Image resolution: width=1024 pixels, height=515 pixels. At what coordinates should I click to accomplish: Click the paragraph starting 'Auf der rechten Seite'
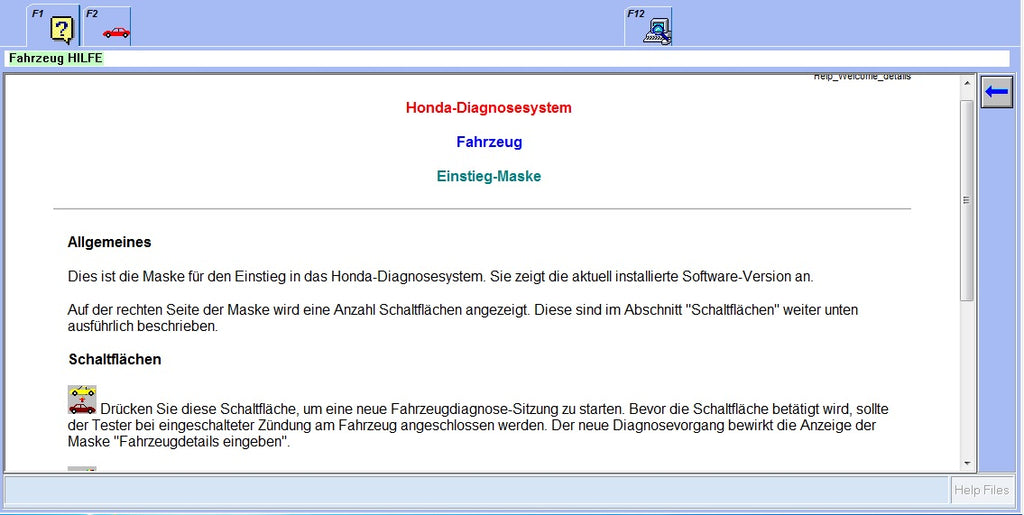pyautogui.click(x=463, y=318)
